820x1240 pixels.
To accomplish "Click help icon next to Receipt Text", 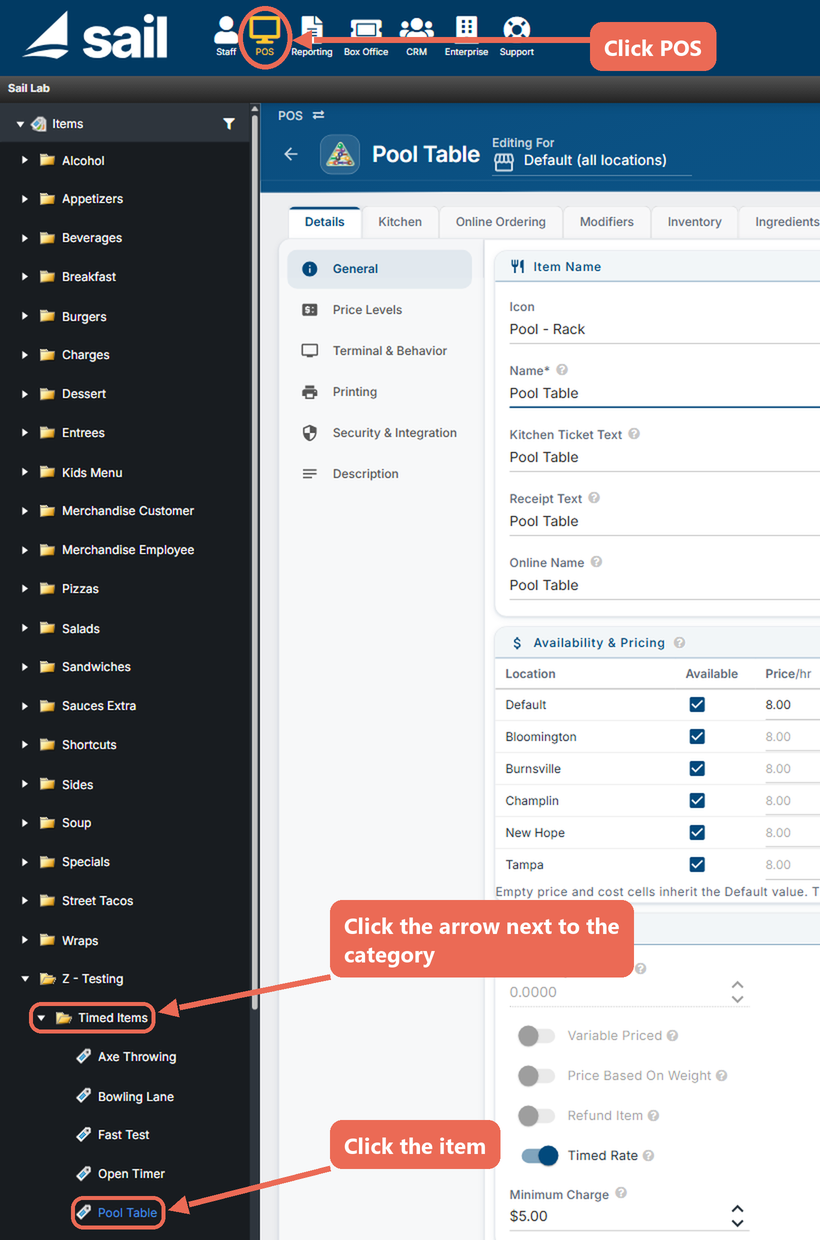I will tap(594, 498).
